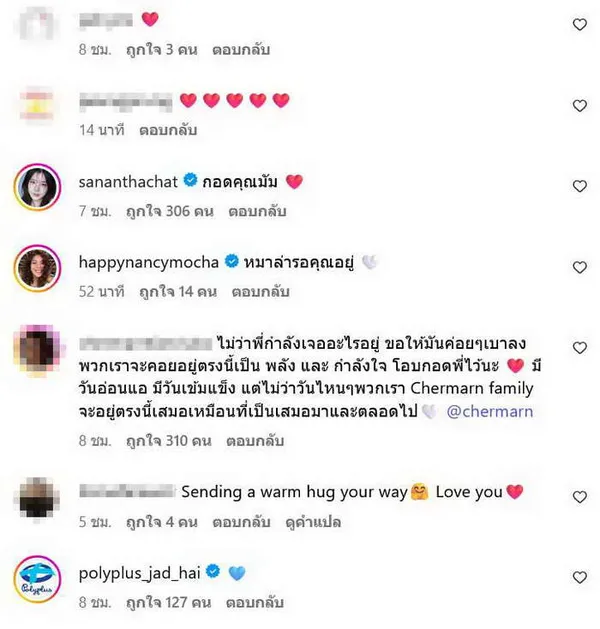
Task: Reply to polyplus_jad_hai comment via ตอบกลับ
Action: click(x=255, y=603)
